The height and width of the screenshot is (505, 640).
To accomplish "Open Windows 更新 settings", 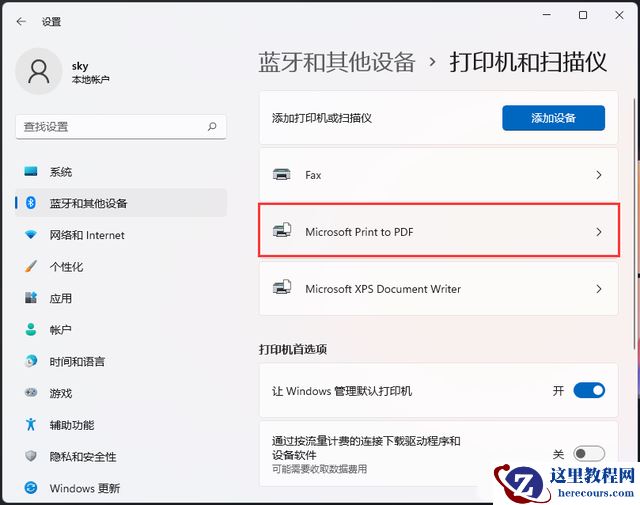I will pyautogui.click(x=121, y=488).
